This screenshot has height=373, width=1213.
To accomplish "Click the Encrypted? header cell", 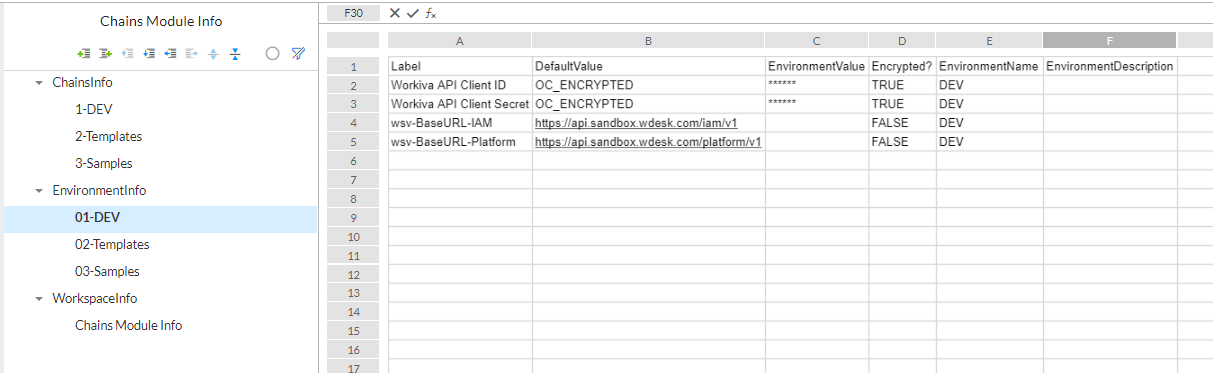I will click(x=902, y=66).
